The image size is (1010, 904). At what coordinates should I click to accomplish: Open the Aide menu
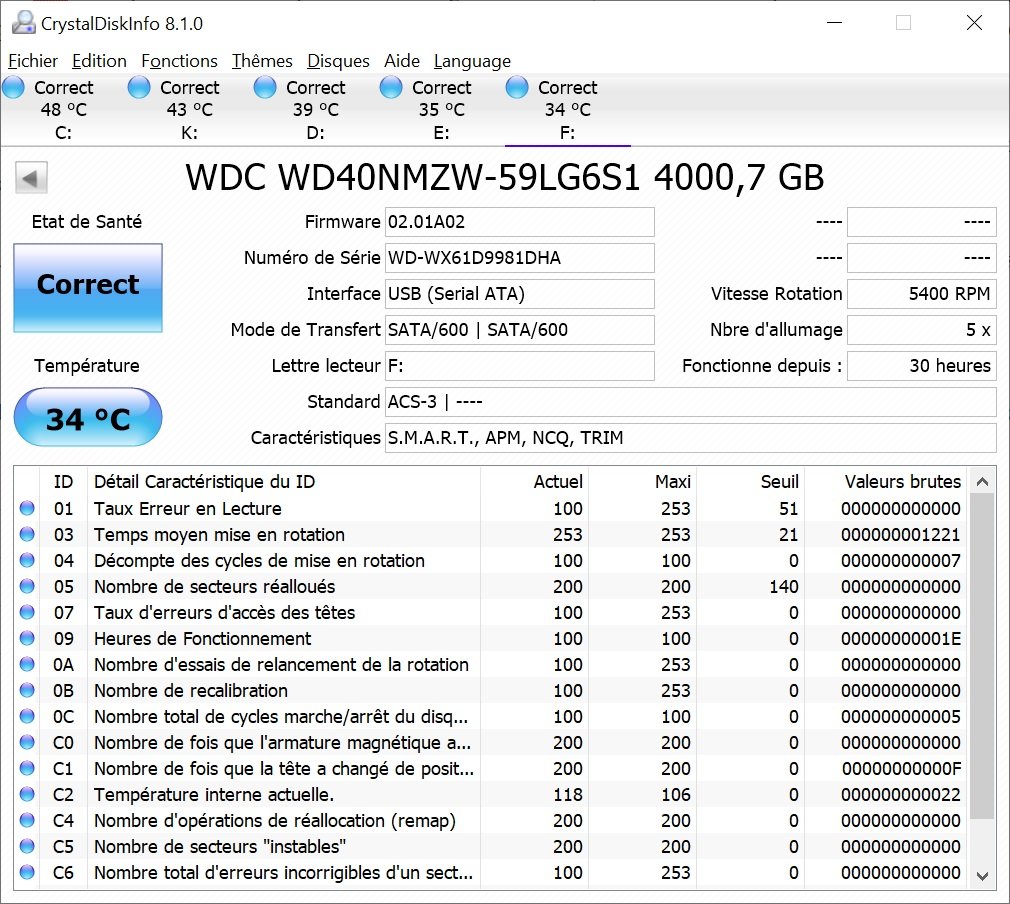click(402, 61)
